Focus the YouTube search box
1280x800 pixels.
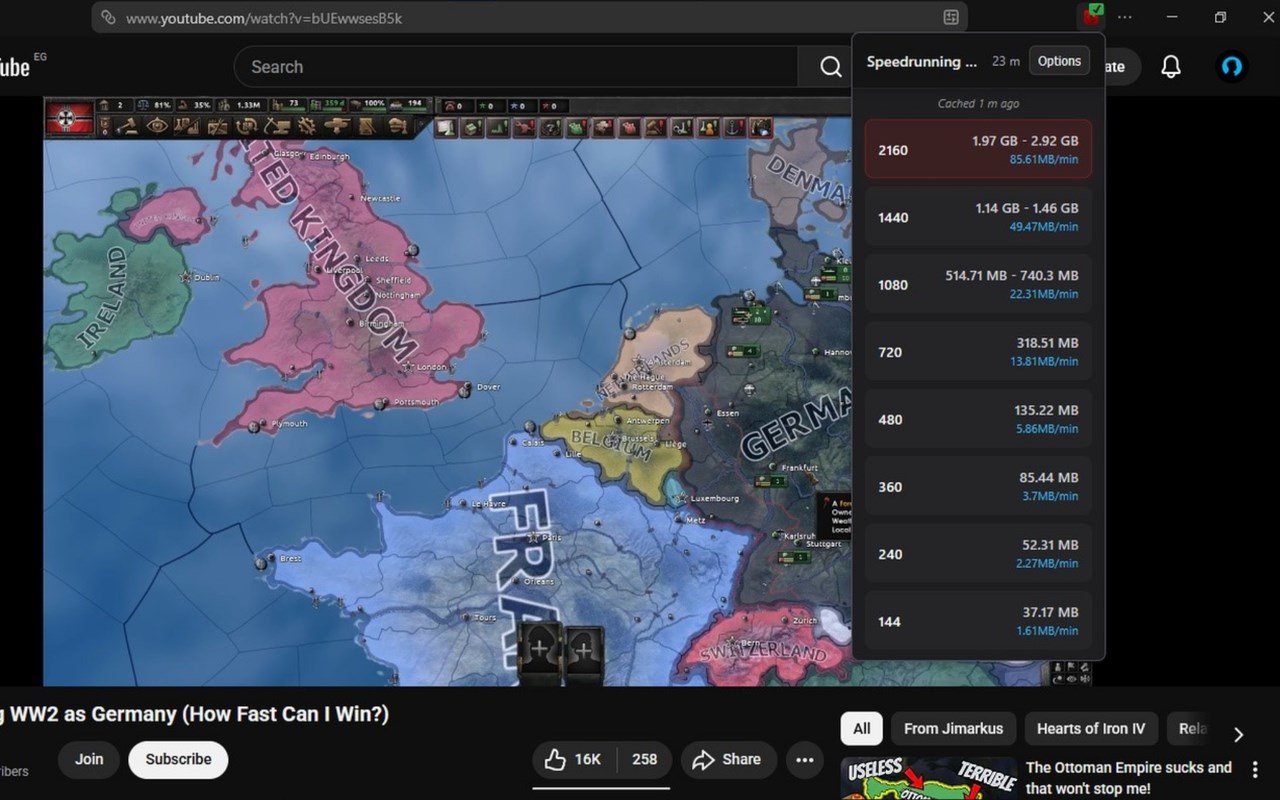click(x=516, y=67)
